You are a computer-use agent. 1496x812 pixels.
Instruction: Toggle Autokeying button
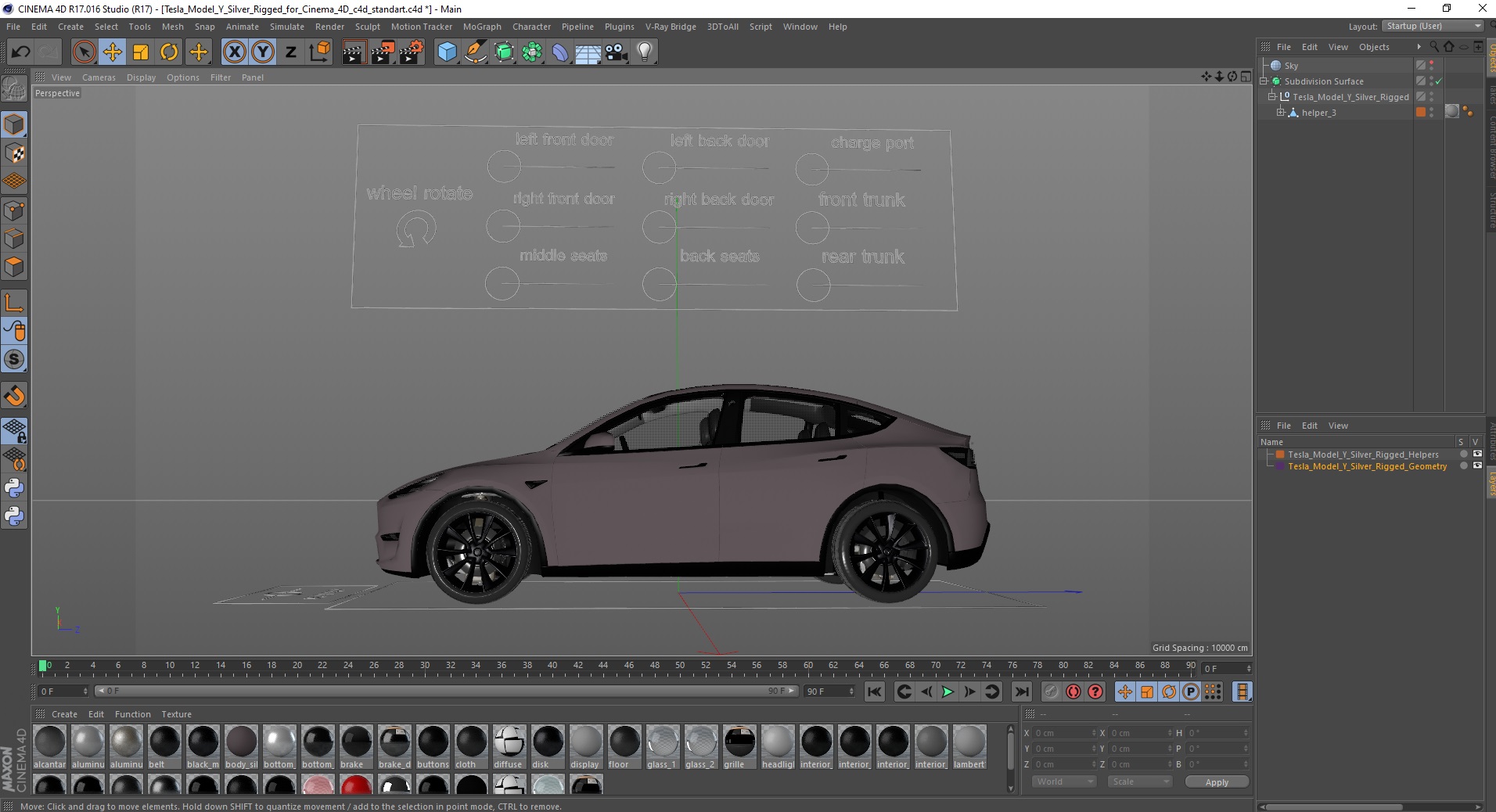(x=1073, y=692)
